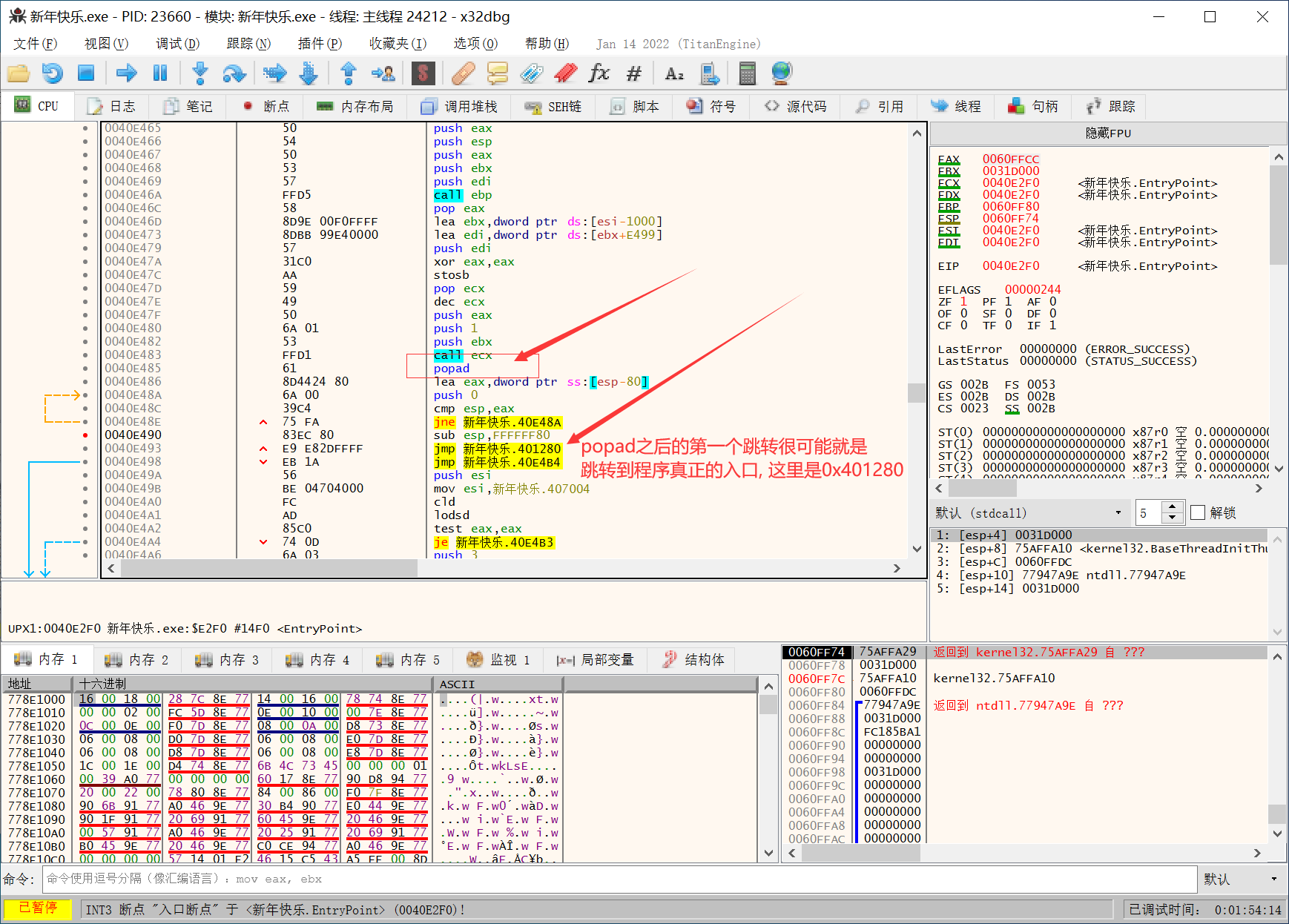Click the Step into icon
This screenshot has width=1289, height=924.
tap(200, 73)
